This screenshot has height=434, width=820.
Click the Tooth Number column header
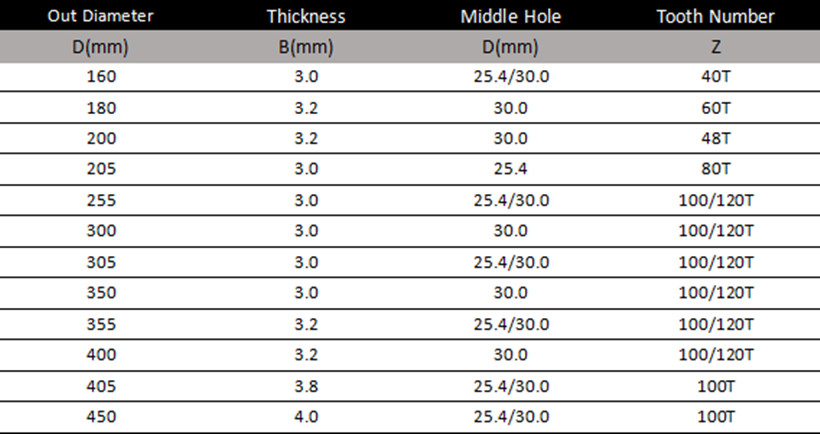pyautogui.click(x=715, y=16)
